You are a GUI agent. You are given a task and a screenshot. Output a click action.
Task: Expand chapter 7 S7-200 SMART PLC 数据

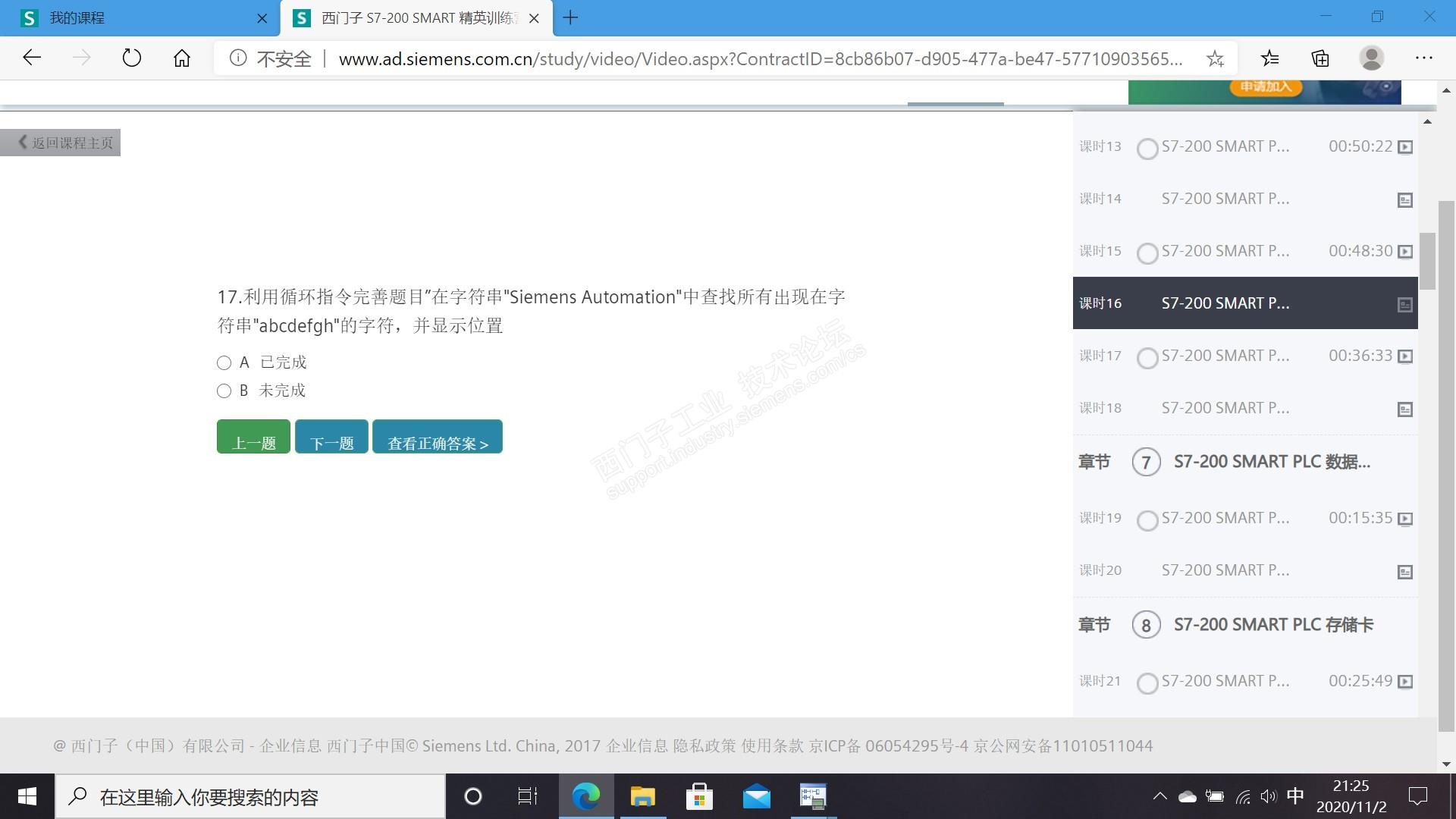click(1271, 462)
